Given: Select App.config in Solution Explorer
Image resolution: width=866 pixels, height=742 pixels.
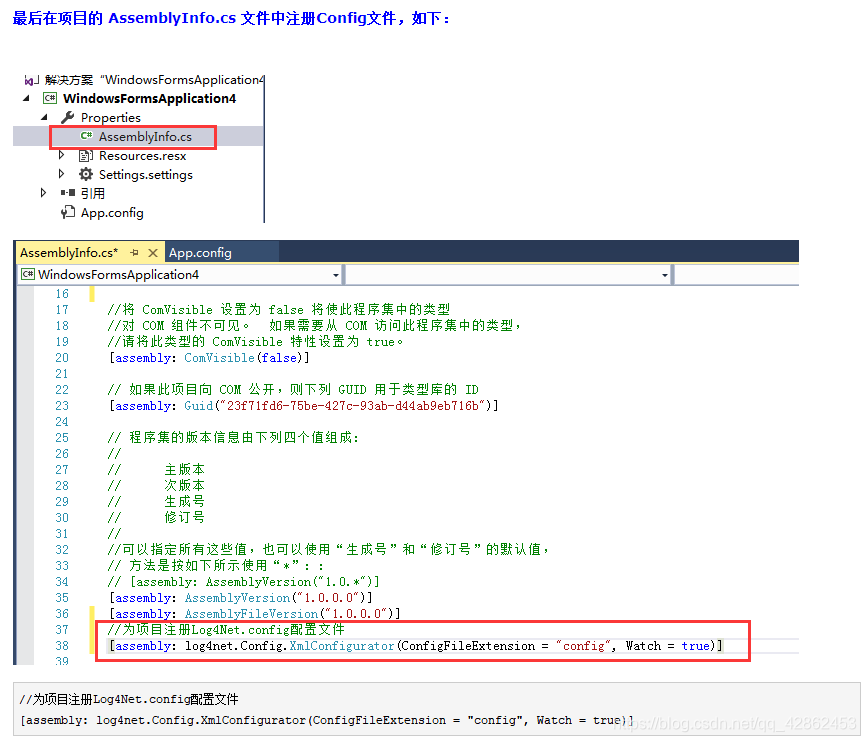Looking at the screenshot, I should [x=112, y=213].
